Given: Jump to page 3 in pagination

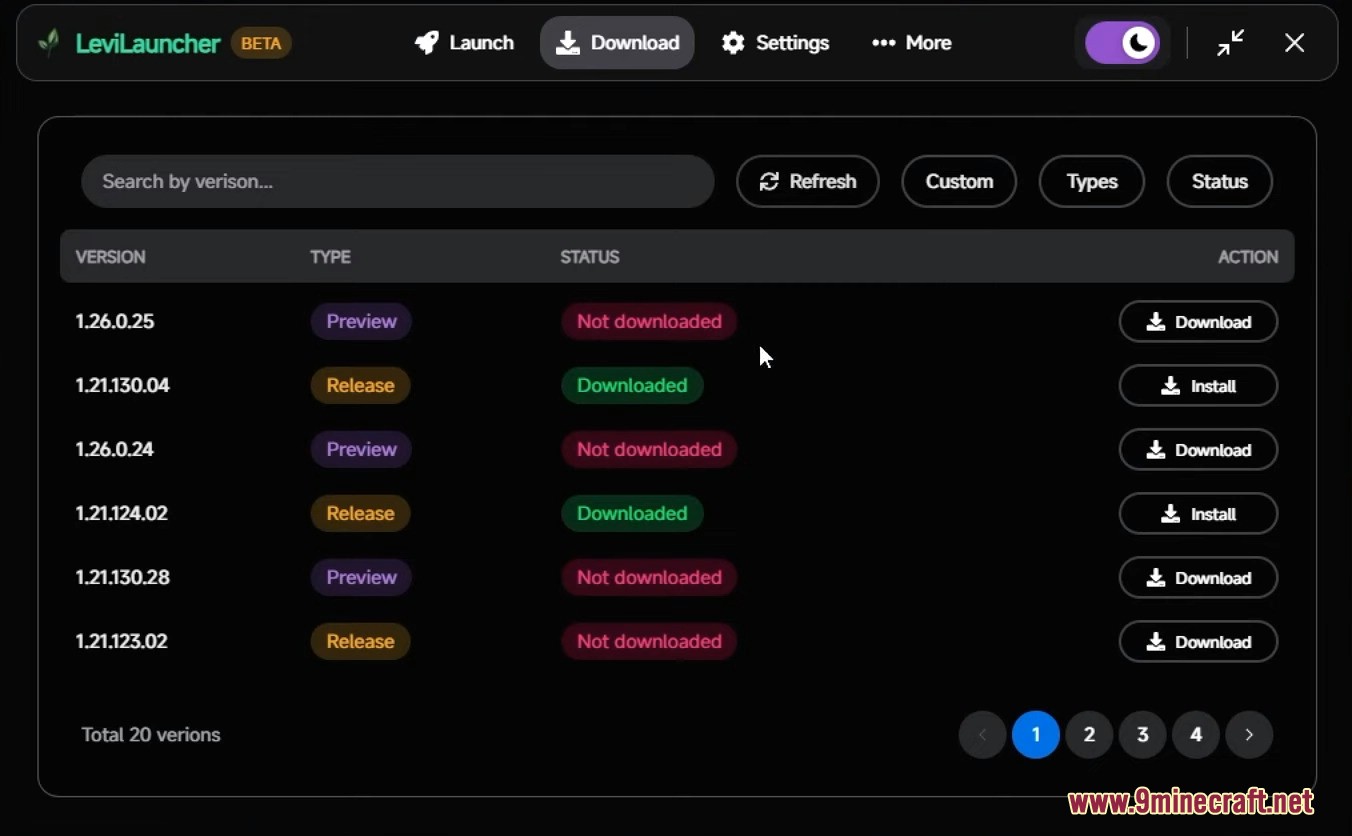Looking at the screenshot, I should point(1142,735).
